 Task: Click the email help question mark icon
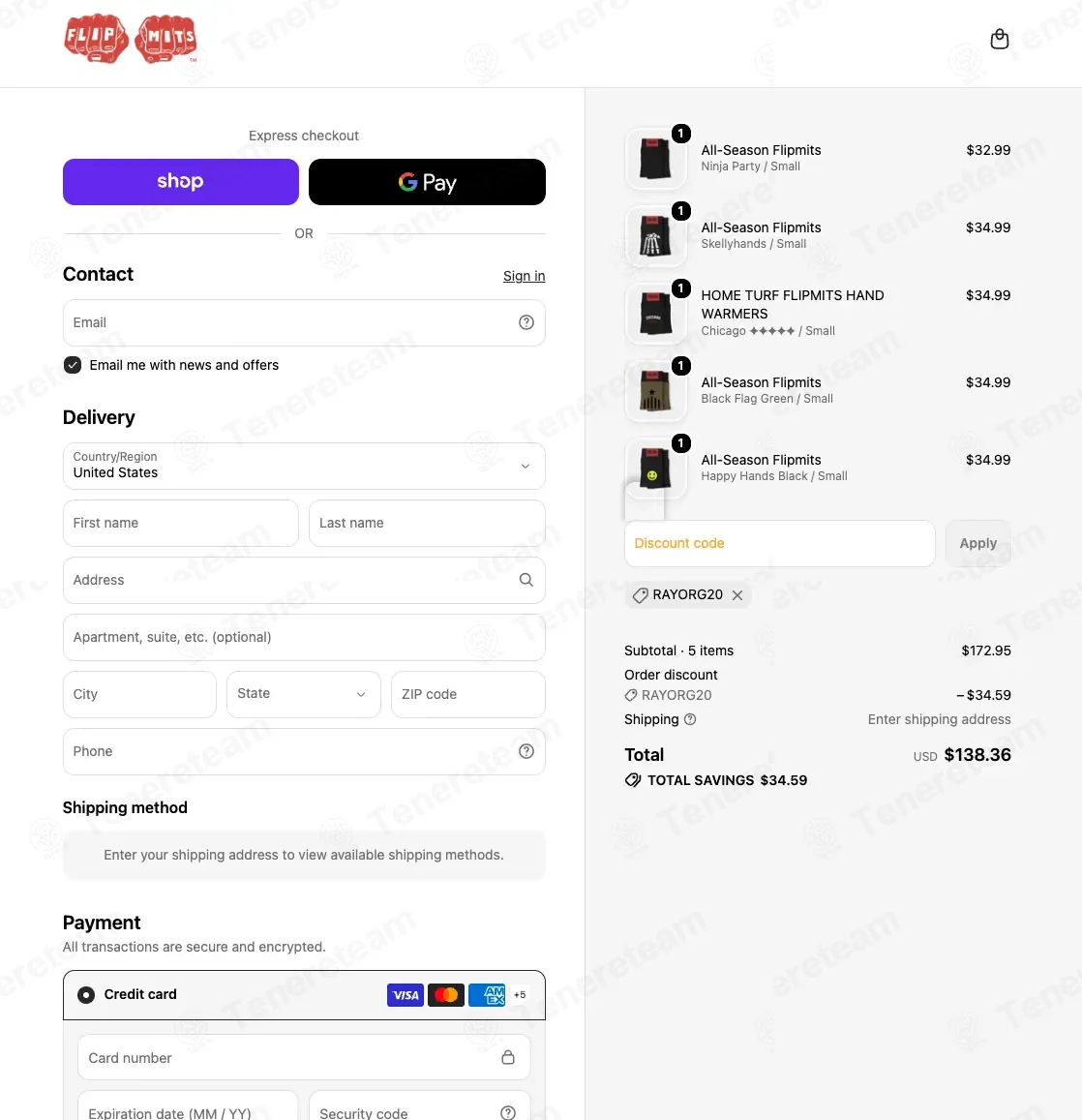[526, 322]
